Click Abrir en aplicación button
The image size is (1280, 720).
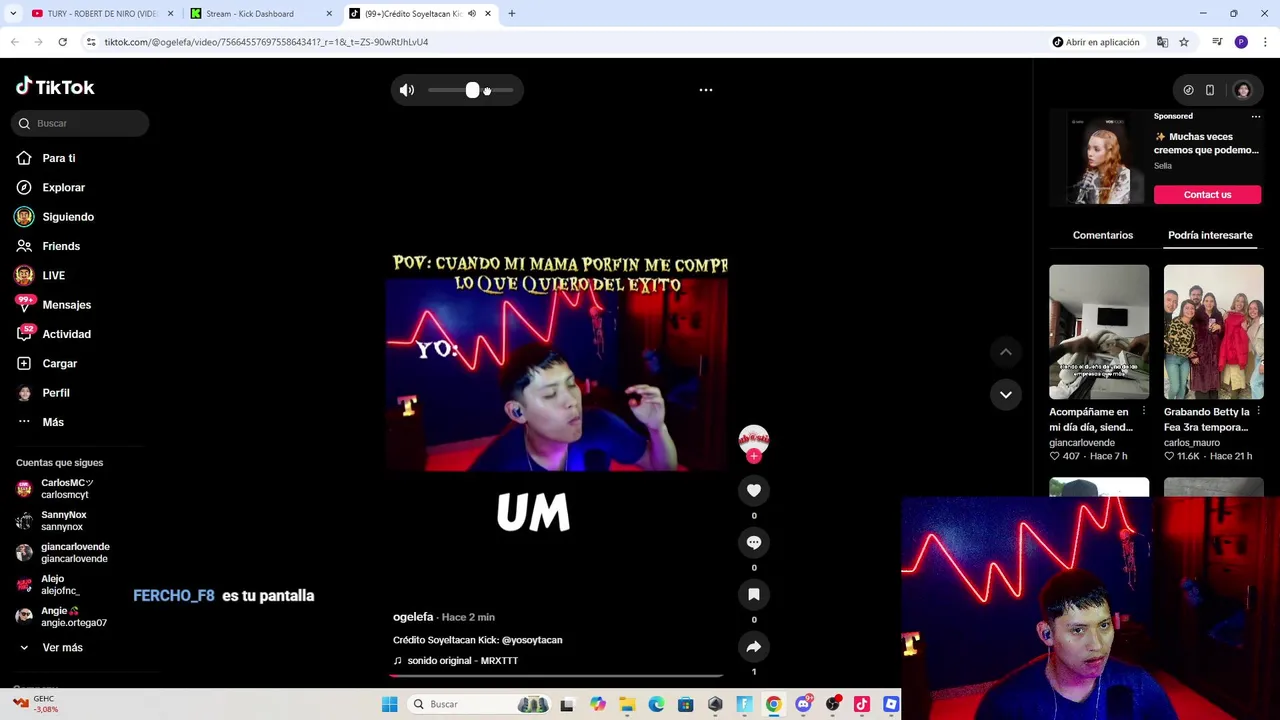1096,42
